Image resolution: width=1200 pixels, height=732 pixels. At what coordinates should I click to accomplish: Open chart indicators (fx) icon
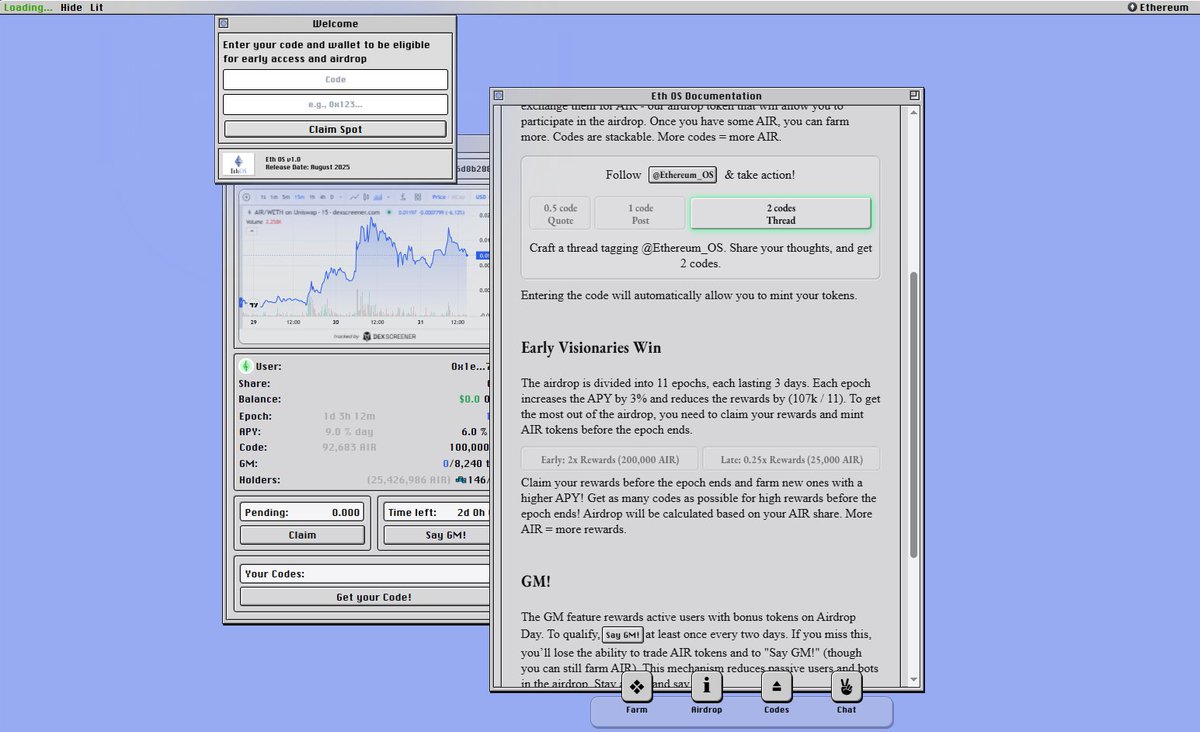403,197
